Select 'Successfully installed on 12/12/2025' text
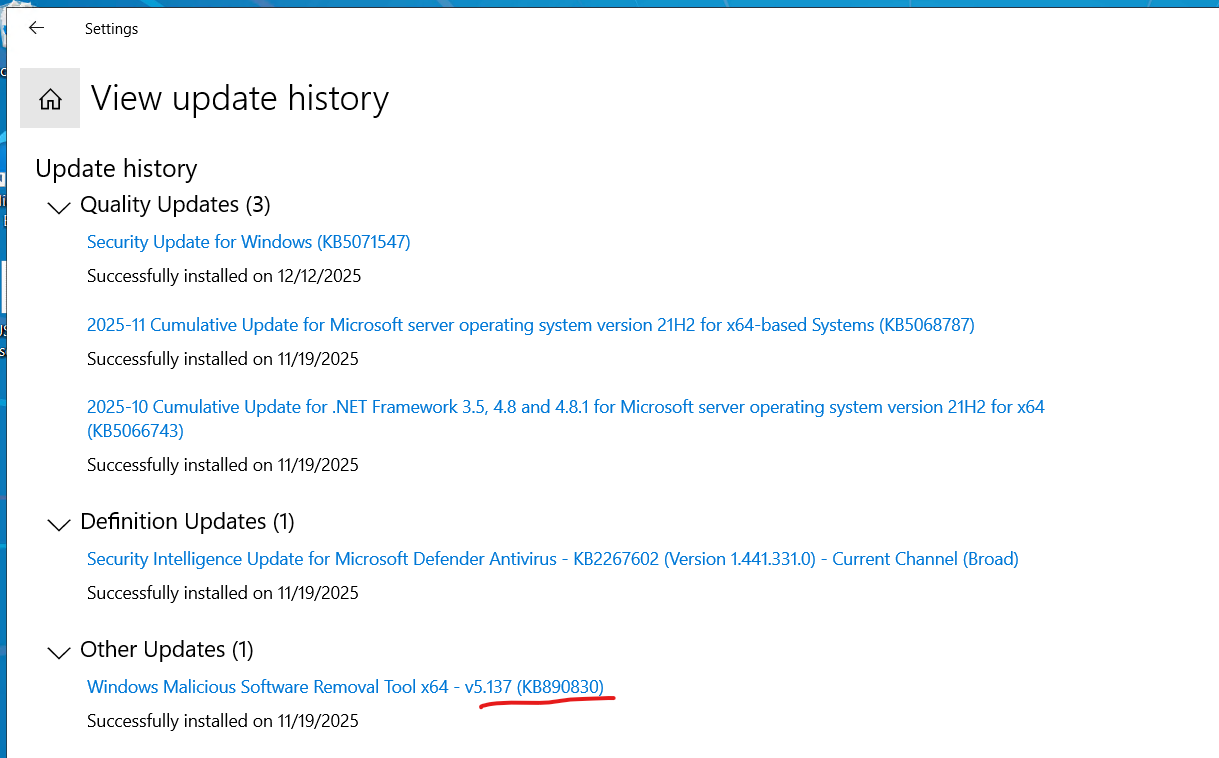The image size is (1219, 758). [224, 276]
